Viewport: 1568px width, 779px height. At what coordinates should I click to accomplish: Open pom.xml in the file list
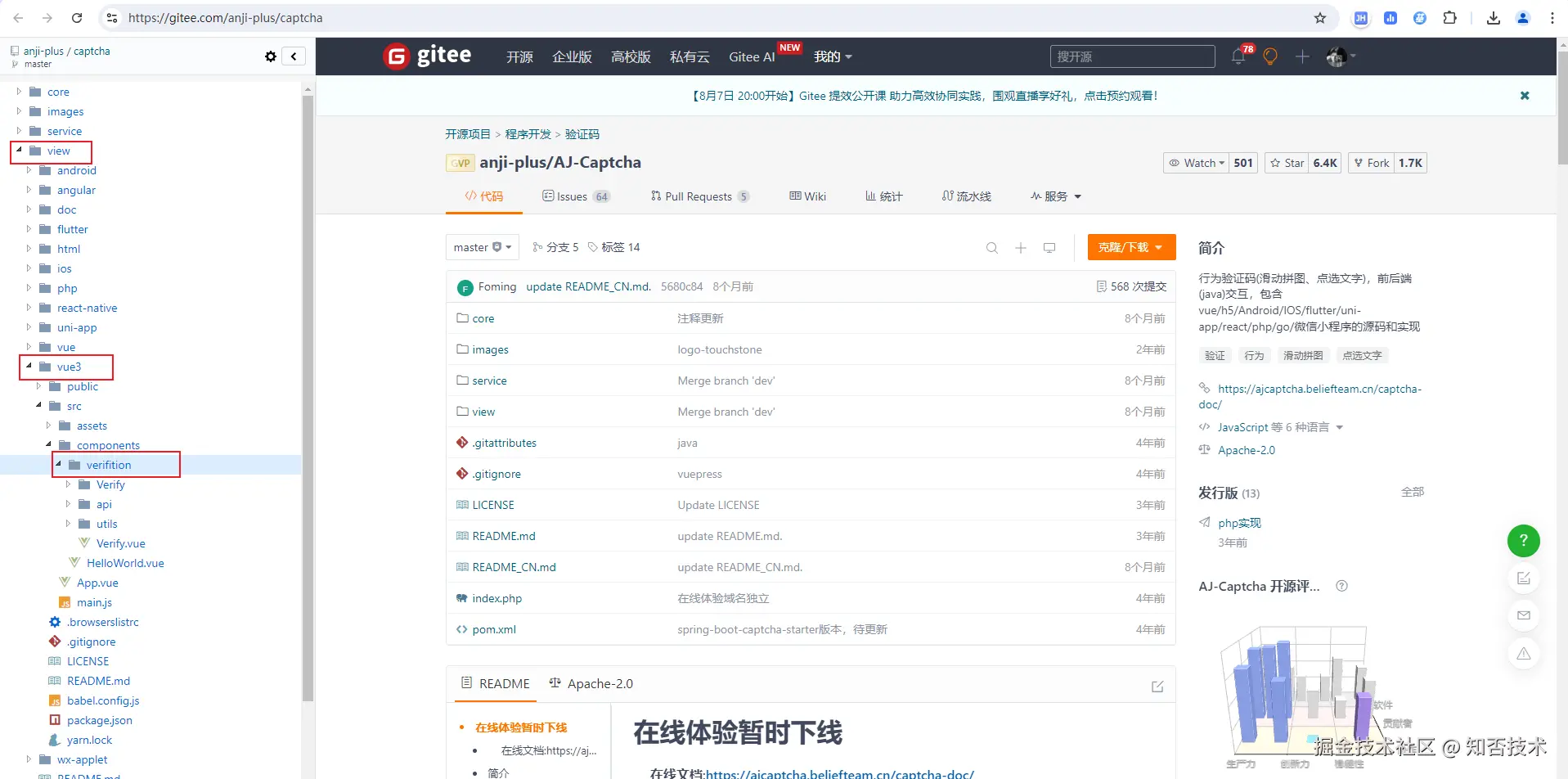coord(494,629)
